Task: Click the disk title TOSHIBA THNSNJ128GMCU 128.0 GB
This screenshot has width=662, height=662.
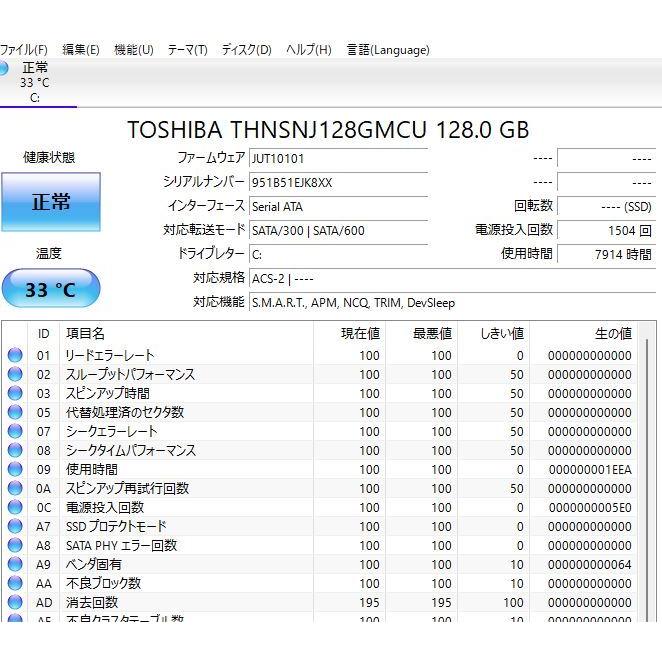Action: click(x=328, y=129)
